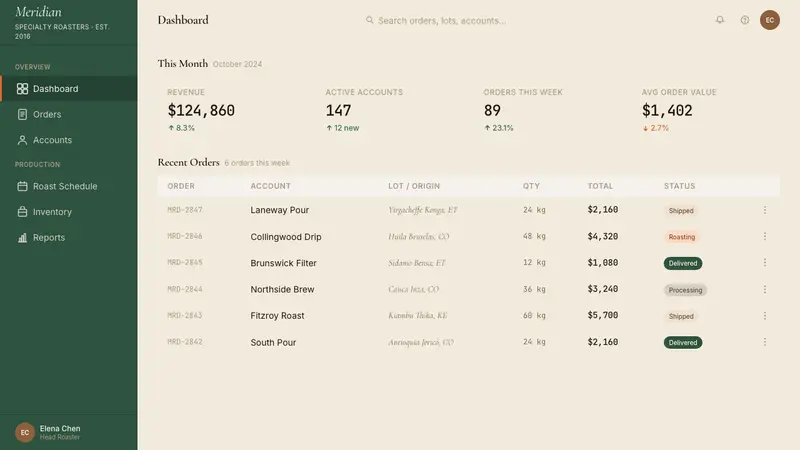This screenshot has width=800, height=450.
Task: Click the 12 new accounts indicator
Action: click(342, 128)
